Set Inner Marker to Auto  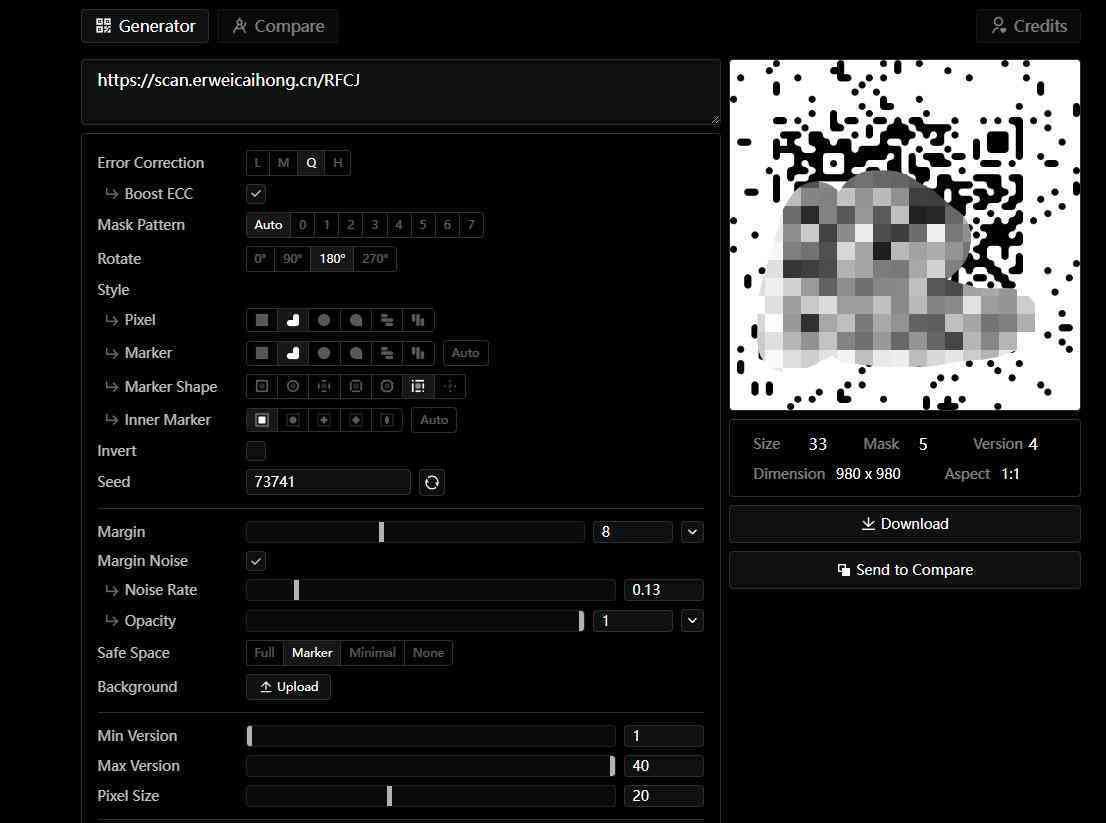pos(434,420)
